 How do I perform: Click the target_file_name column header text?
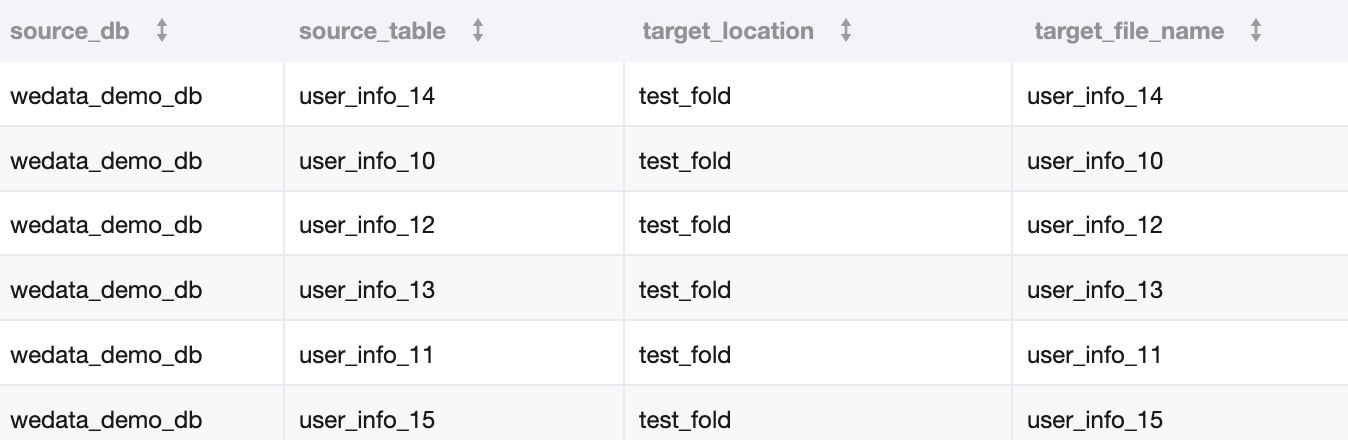1129,31
